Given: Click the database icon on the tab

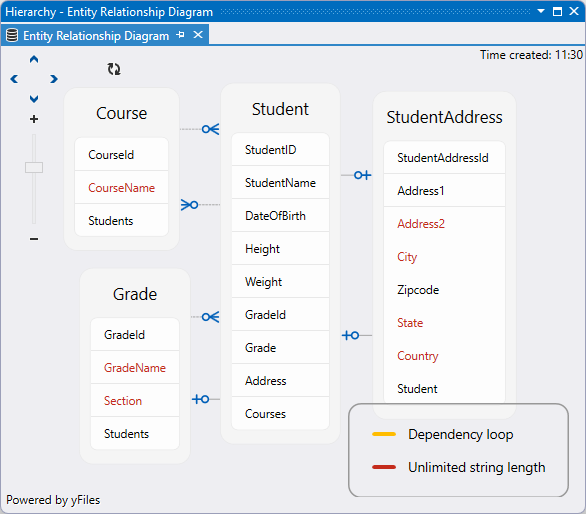Looking at the screenshot, I should [x=12, y=36].
